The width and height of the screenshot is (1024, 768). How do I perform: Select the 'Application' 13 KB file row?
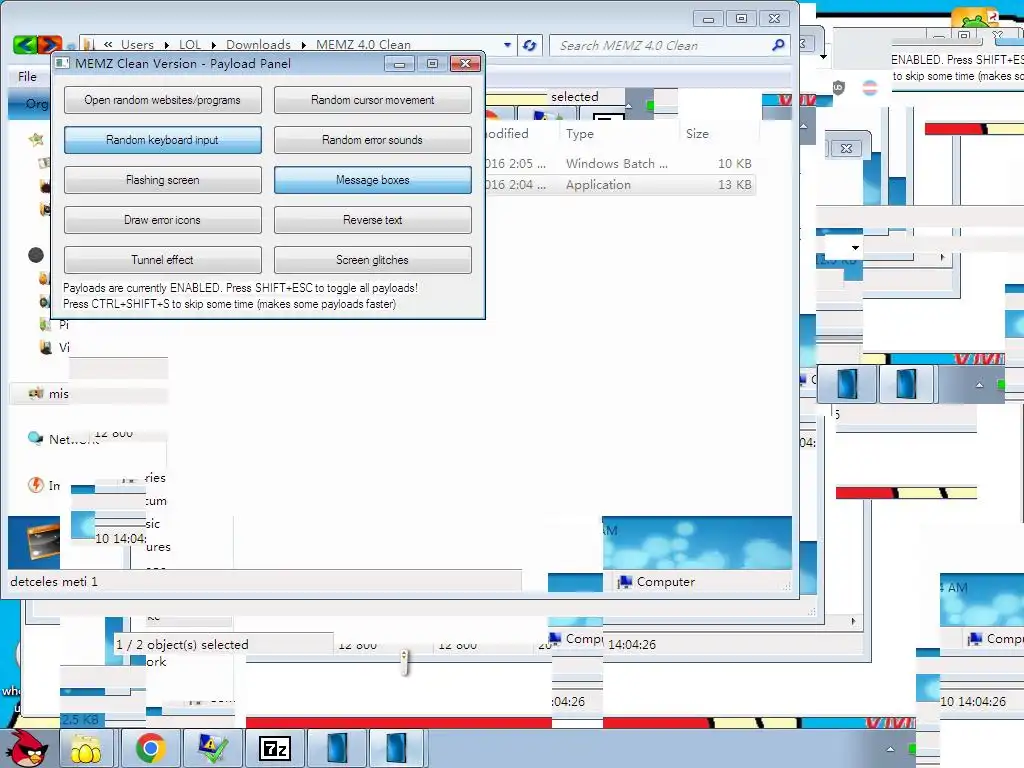621,185
